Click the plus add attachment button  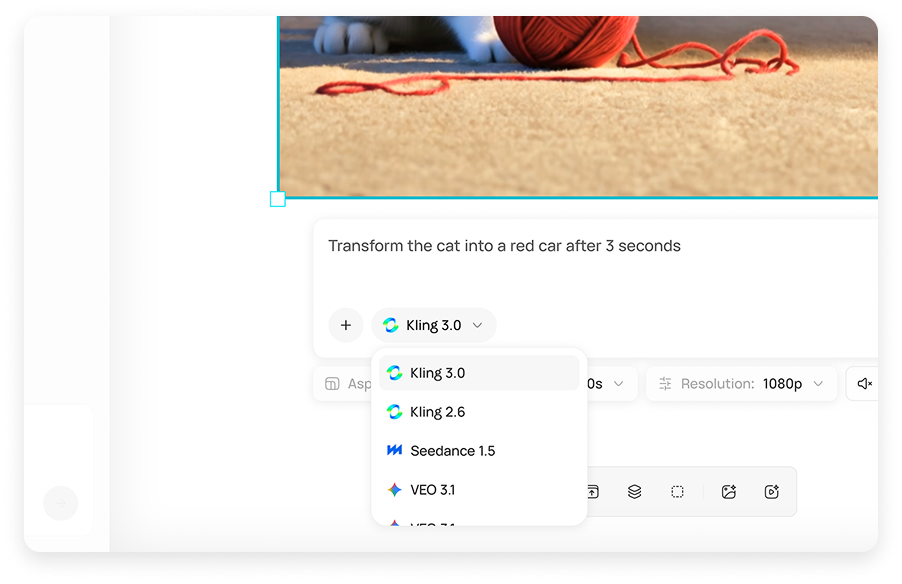[x=346, y=325]
